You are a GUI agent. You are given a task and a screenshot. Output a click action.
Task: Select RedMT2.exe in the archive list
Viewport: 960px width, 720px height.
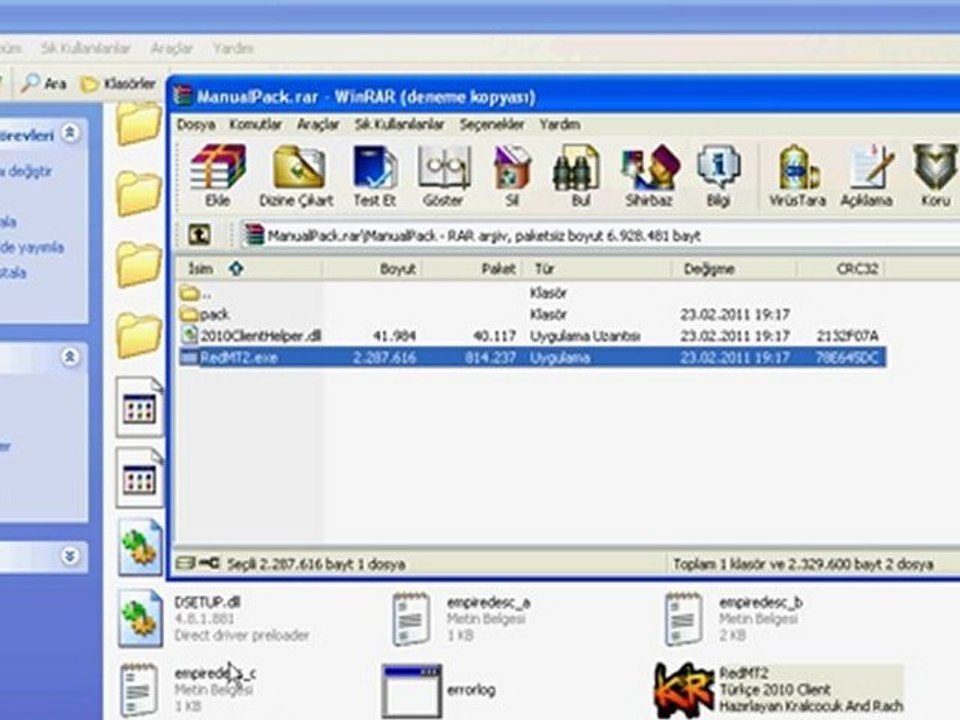[531, 357]
